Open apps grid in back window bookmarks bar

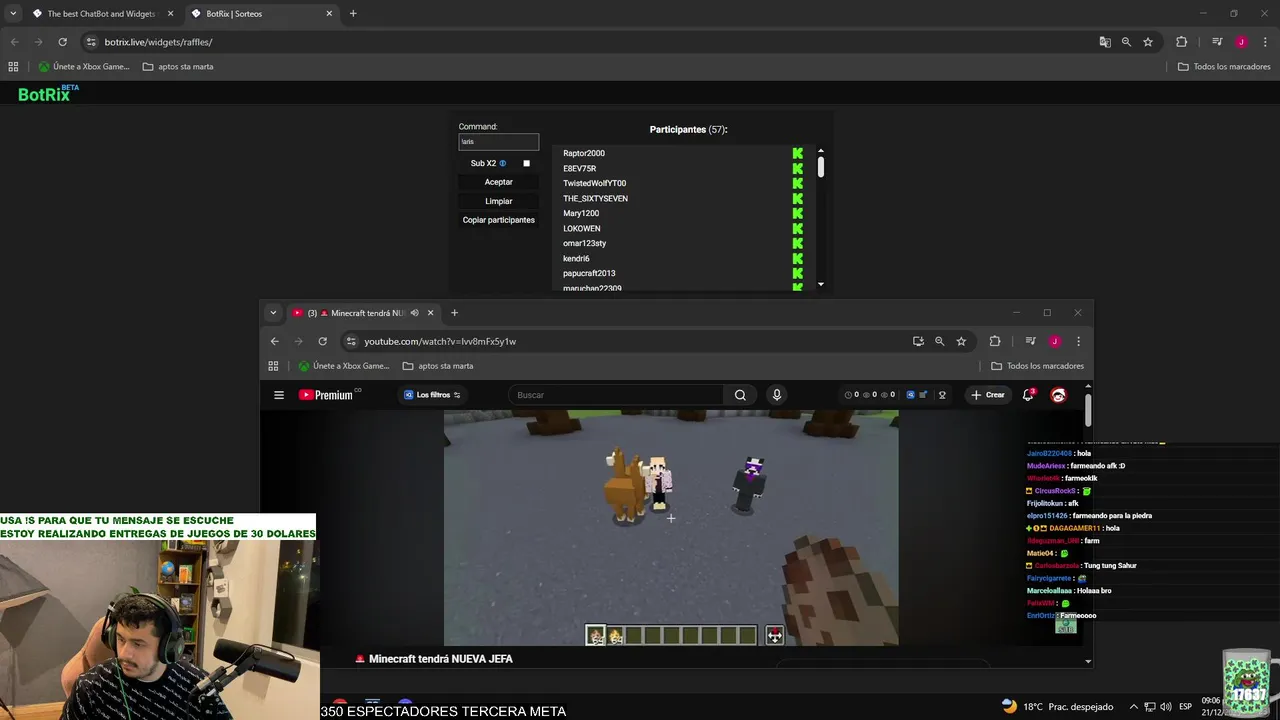[13, 67]
